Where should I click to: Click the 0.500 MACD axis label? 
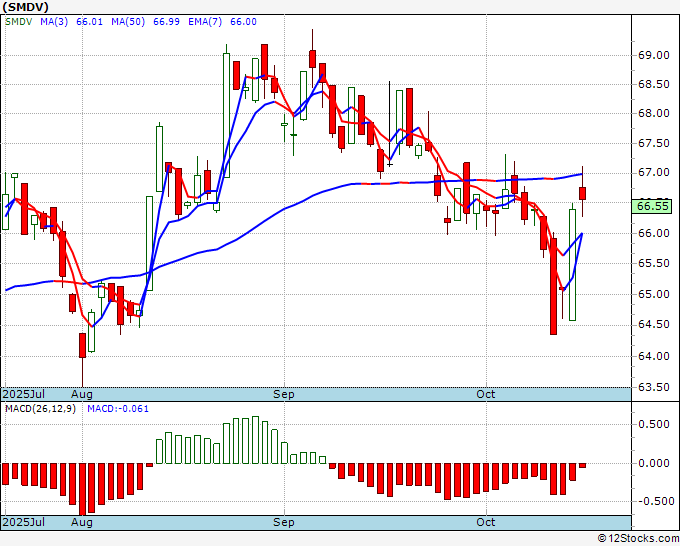(x=654, y=424)
